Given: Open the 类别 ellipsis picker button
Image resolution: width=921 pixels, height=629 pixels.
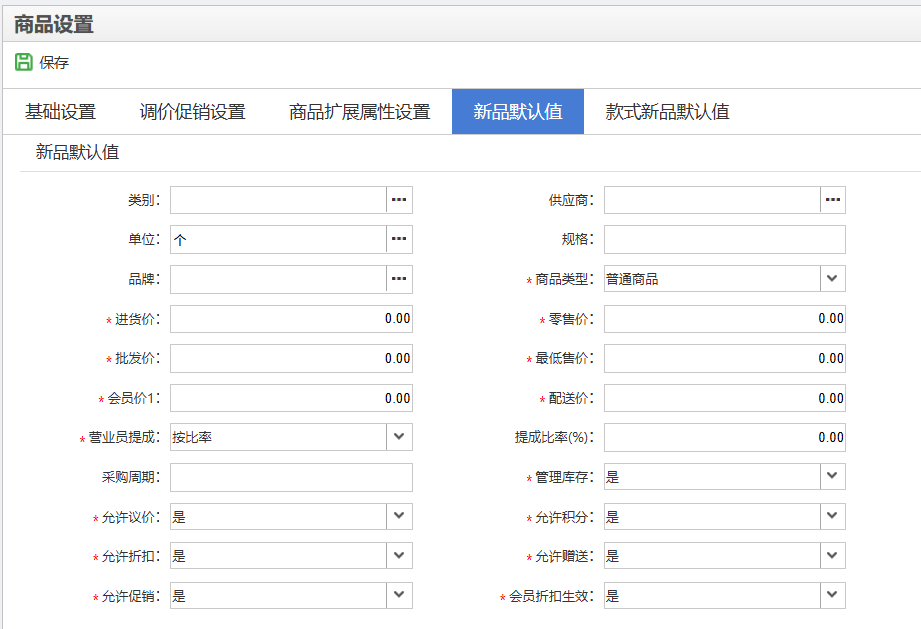Looking at the screenshot, I should coord(399,200).
